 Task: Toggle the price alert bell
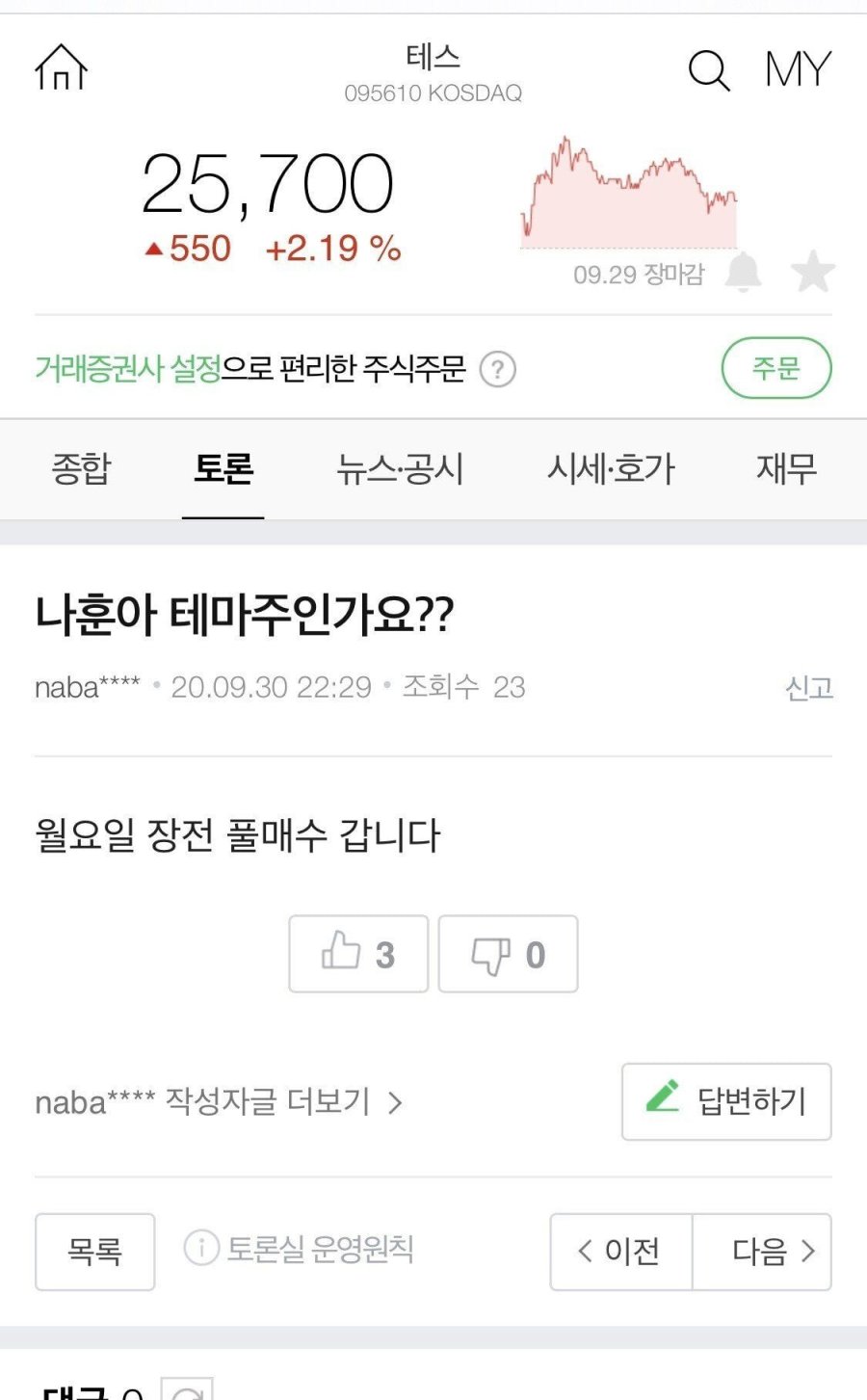tap(743, 272)
